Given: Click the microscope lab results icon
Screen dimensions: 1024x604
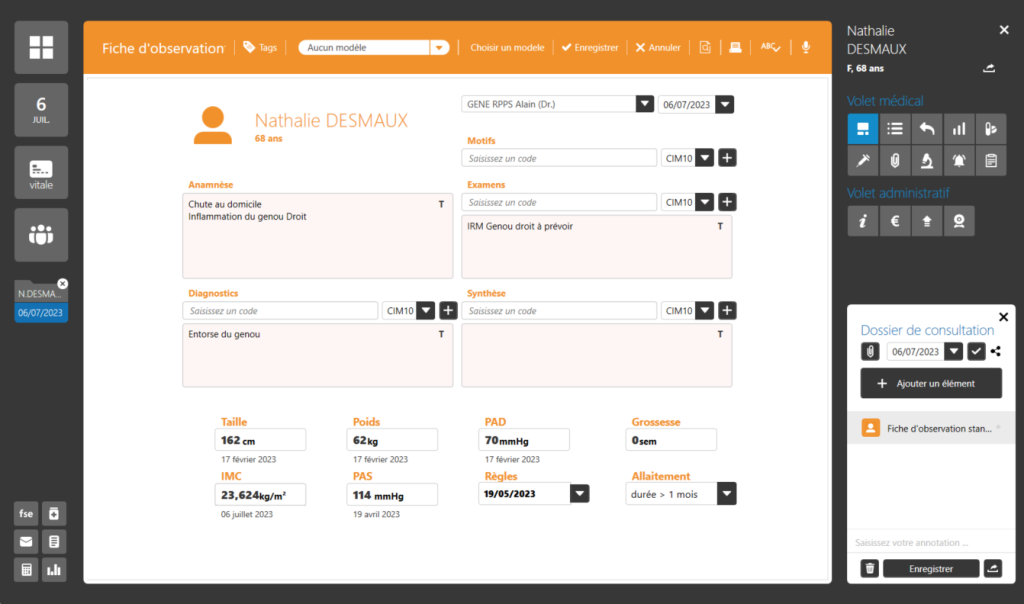Looking at the screenshot, I should tap(927, 160).
